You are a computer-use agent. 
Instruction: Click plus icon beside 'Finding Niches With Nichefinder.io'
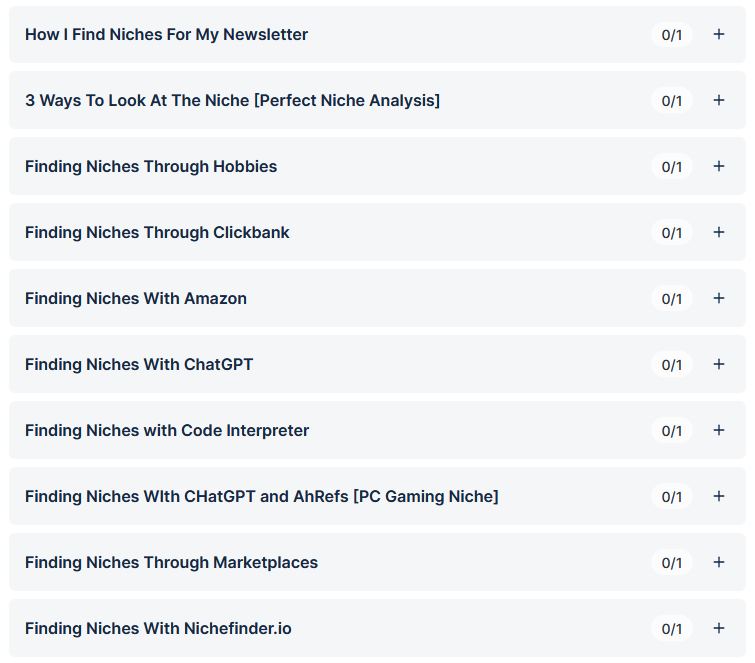pos(718,628)
